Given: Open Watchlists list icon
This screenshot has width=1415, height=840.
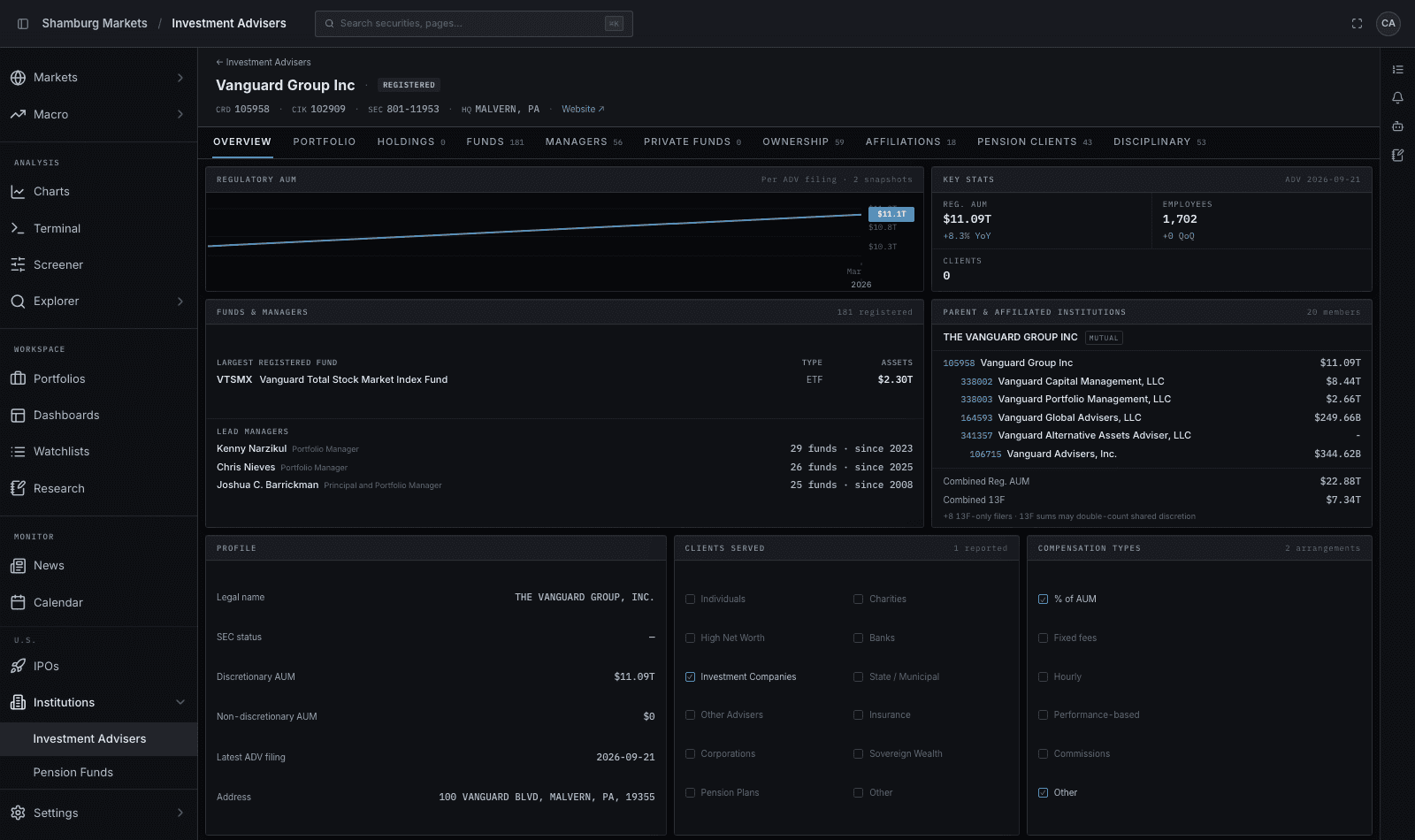Looking at the screenshot, I should (x=18, y=452).
